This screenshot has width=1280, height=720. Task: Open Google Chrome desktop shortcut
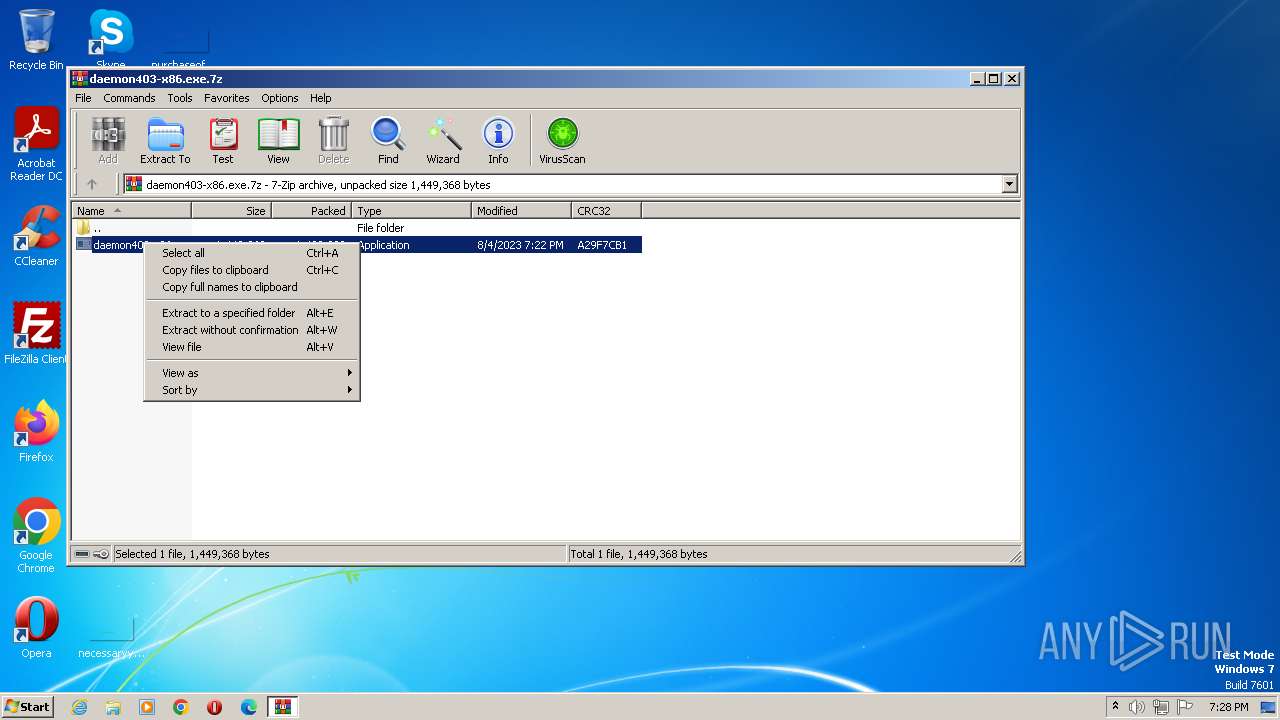pos(36,536)
